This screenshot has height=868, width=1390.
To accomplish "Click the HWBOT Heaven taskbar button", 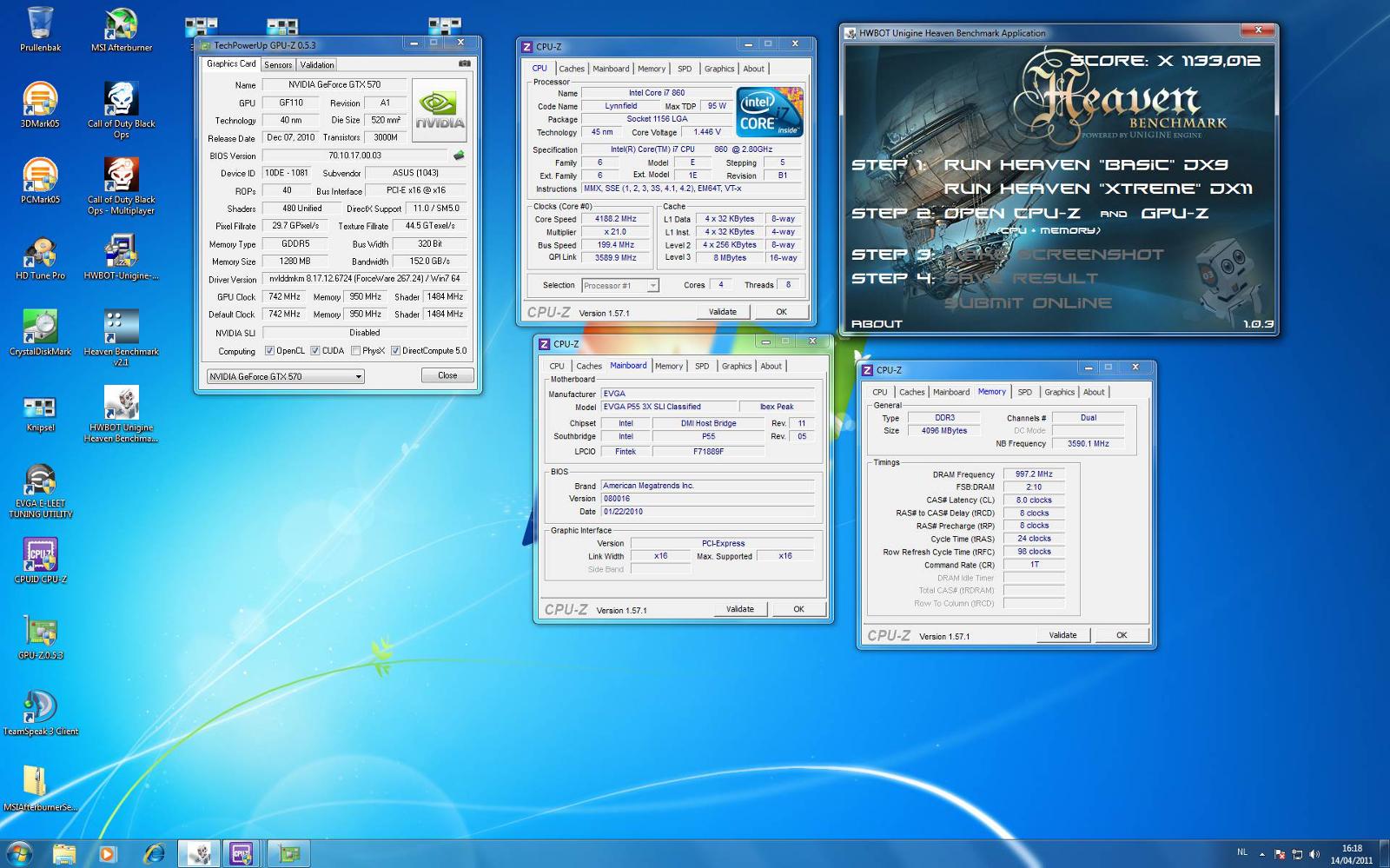I will click(199, 854).
